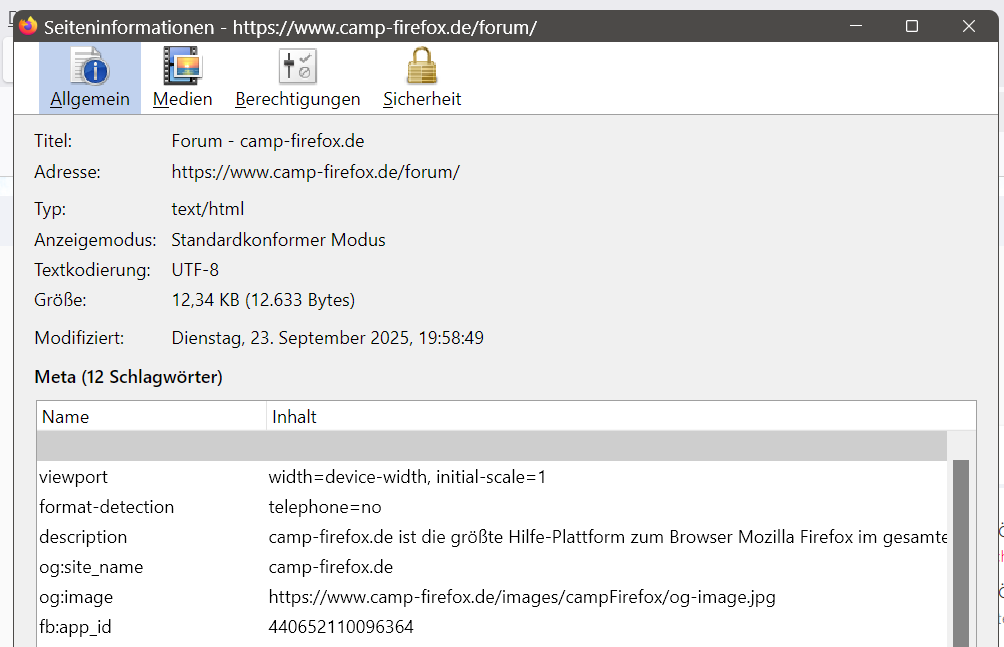Click the Forum - camp-firefox.de title field
The height and width of the screenshot is (647, 1004).
[x=268, y=141]
